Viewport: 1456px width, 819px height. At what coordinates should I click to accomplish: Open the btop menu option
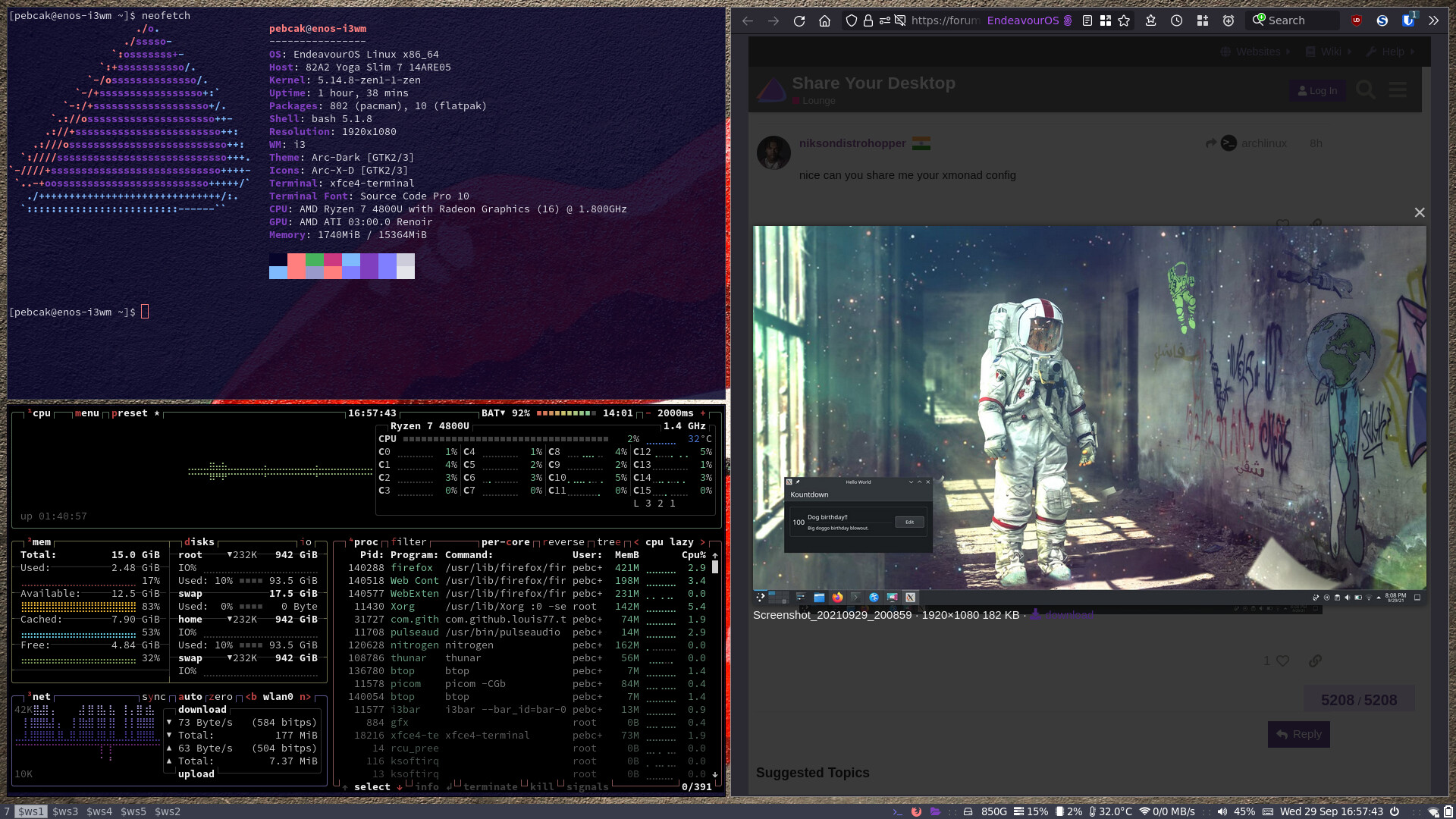(87, 413)
